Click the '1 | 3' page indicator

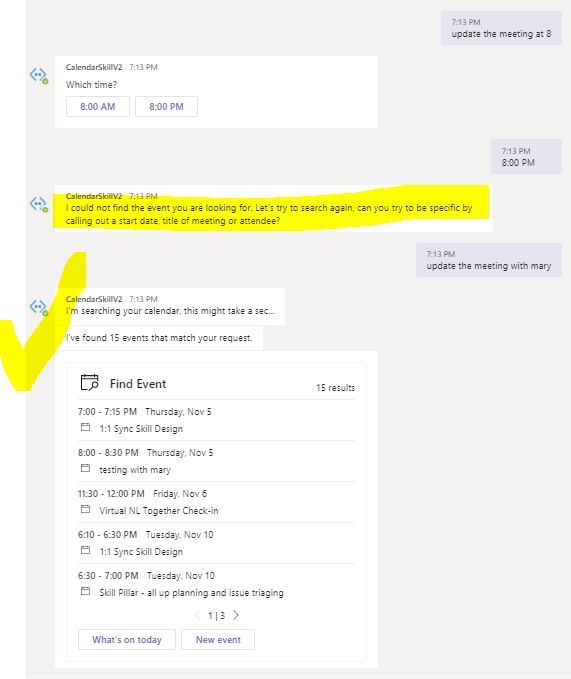tap(216, 615)
